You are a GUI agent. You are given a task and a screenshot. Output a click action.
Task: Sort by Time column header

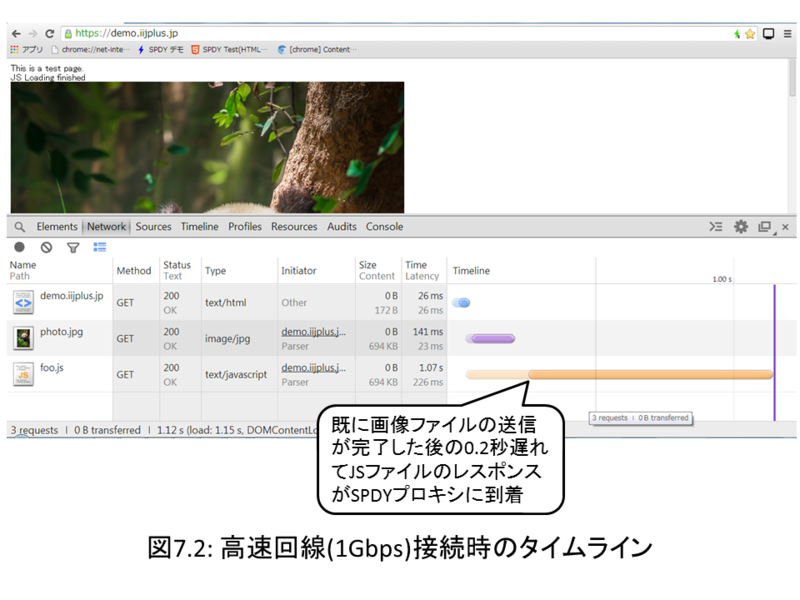click(x=424, y=270)
